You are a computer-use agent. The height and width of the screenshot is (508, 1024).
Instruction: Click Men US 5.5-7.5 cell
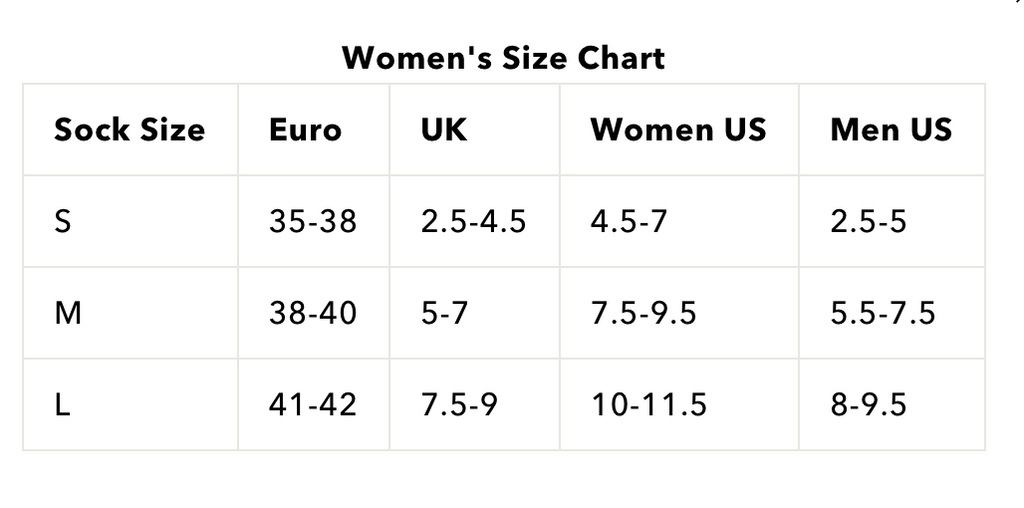(x=882, y=313)
